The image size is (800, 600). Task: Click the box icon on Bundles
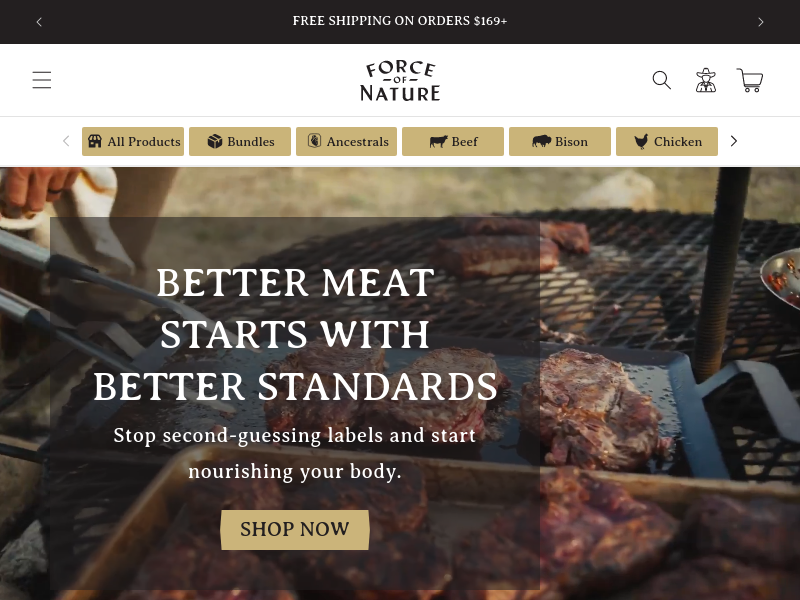[215, 141]
